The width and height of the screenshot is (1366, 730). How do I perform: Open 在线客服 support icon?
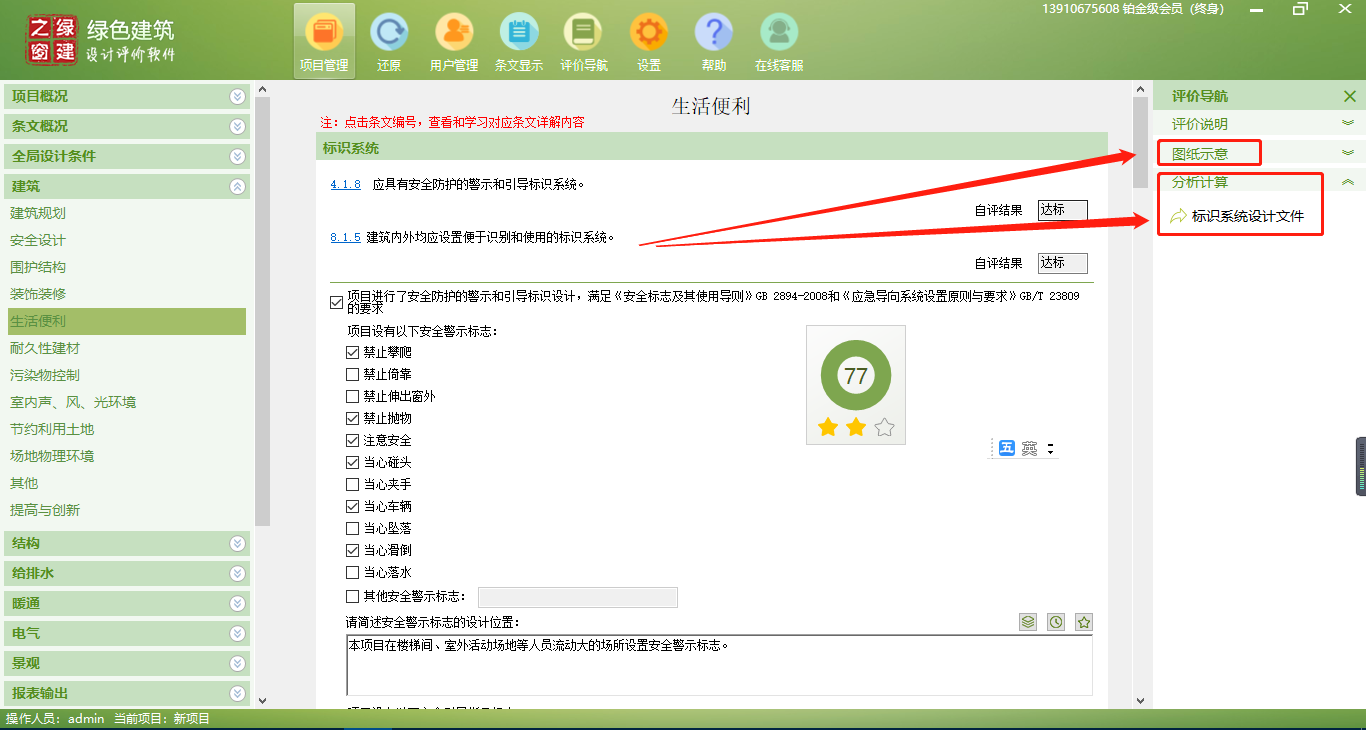[x=779, y=42]
